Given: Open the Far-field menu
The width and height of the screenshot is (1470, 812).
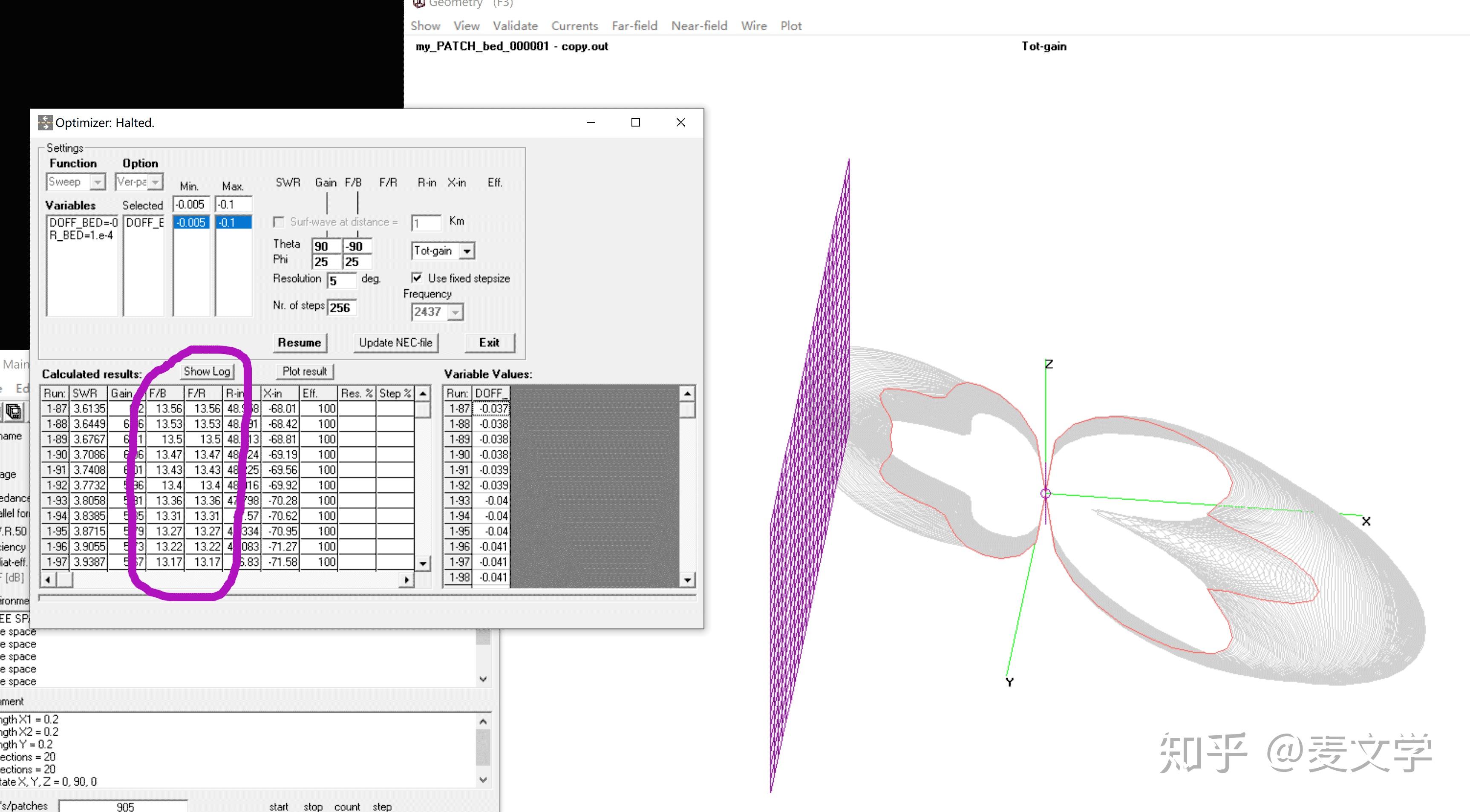Looking at the screenshot, I should tap(634, 26).
